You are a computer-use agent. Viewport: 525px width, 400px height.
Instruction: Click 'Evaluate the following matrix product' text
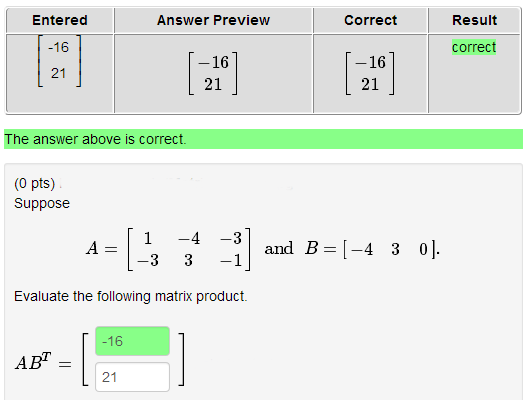click(x=131, y=296)
